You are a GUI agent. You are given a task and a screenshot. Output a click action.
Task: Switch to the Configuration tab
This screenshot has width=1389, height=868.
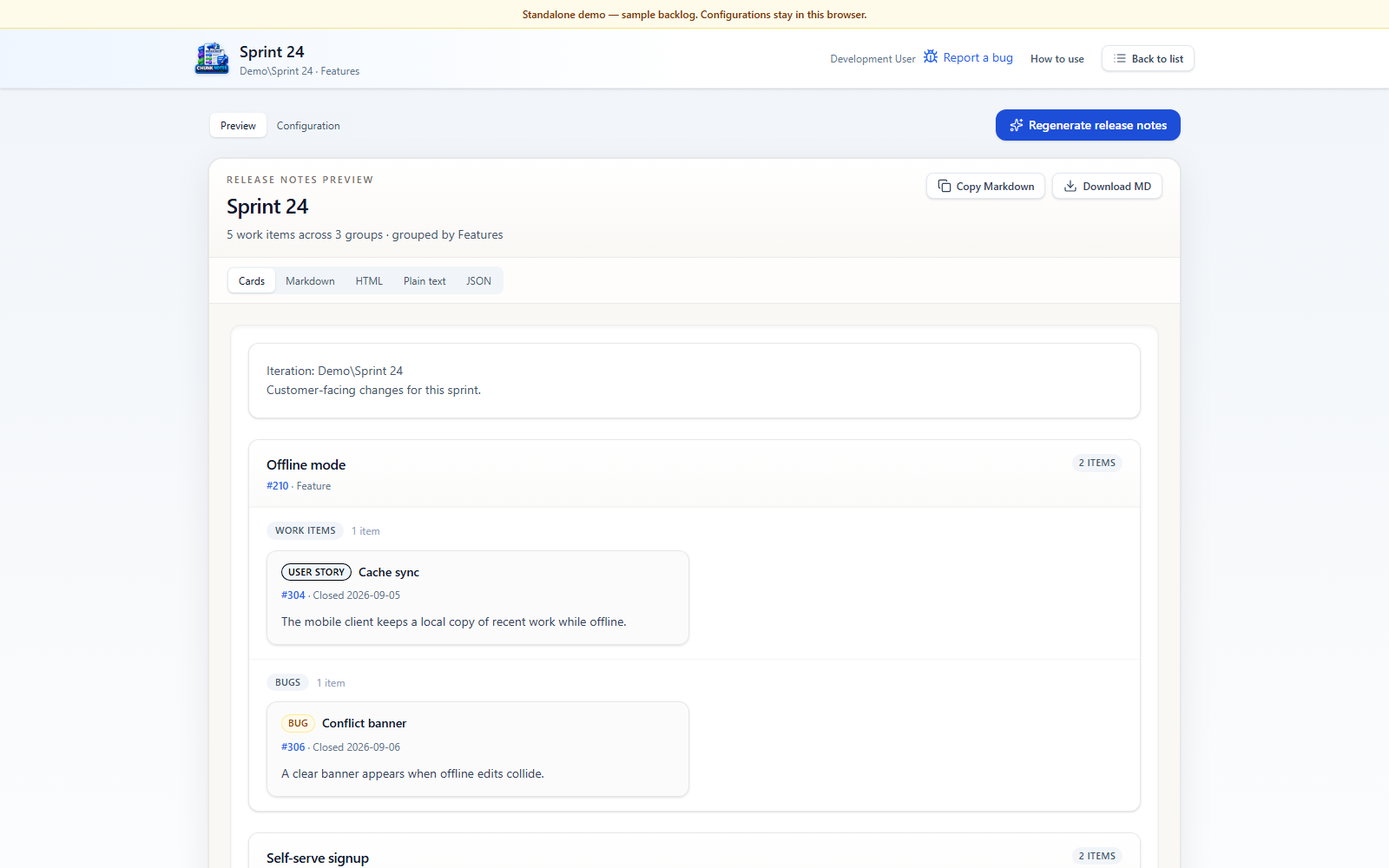click(x=308, y=126)
